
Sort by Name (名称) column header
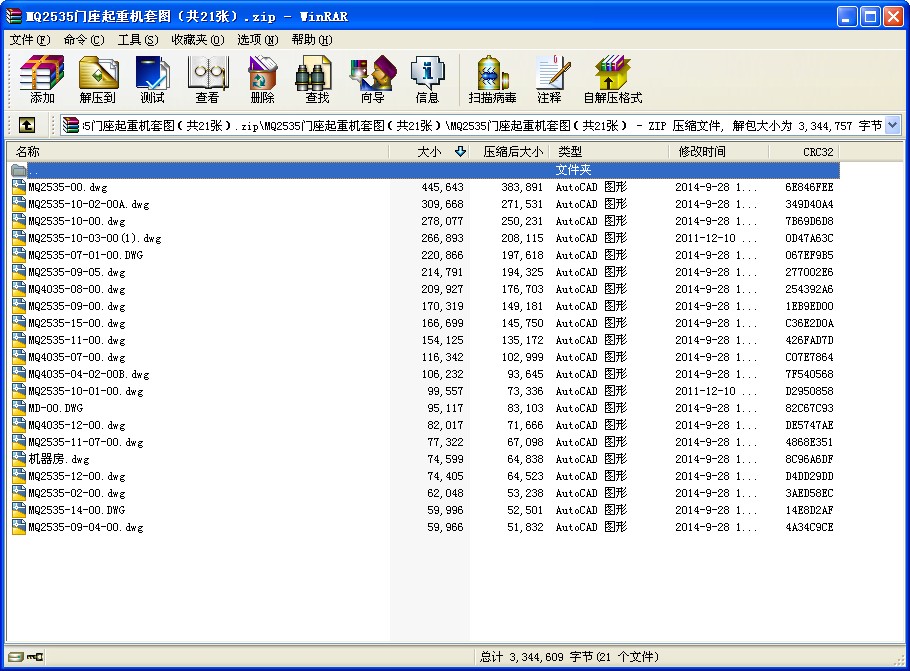pos(197,151)
